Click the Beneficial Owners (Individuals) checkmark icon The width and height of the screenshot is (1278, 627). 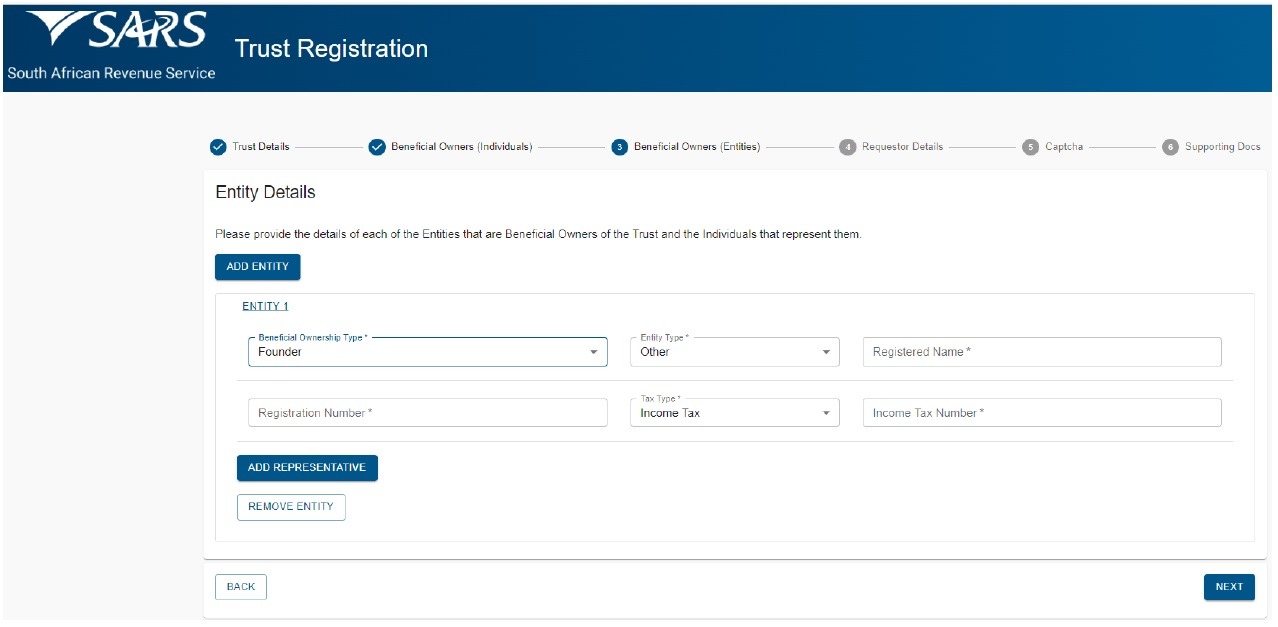tap(377, 147)
